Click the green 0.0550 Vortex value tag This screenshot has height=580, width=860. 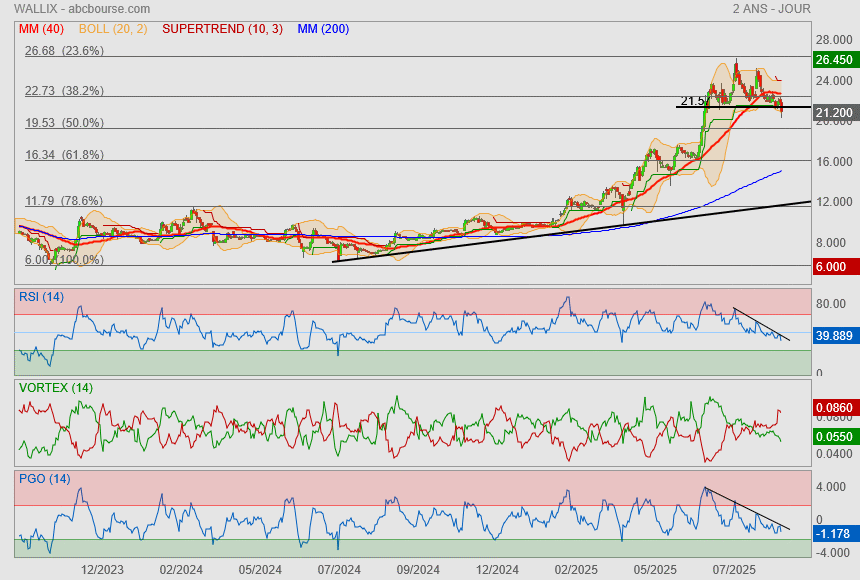pos(833,438)
